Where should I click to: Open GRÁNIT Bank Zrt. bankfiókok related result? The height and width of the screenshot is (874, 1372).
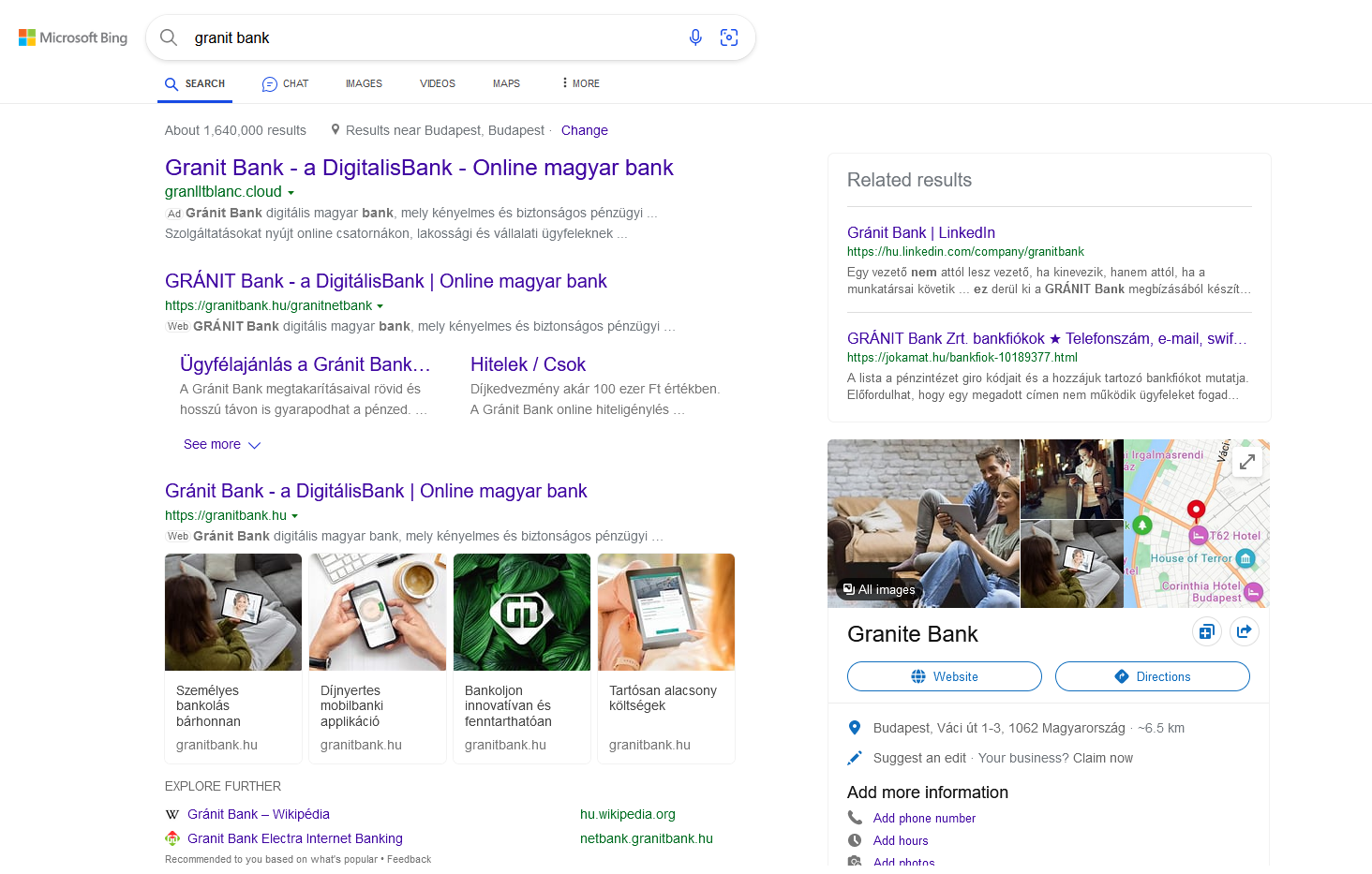click(1047, 338)
